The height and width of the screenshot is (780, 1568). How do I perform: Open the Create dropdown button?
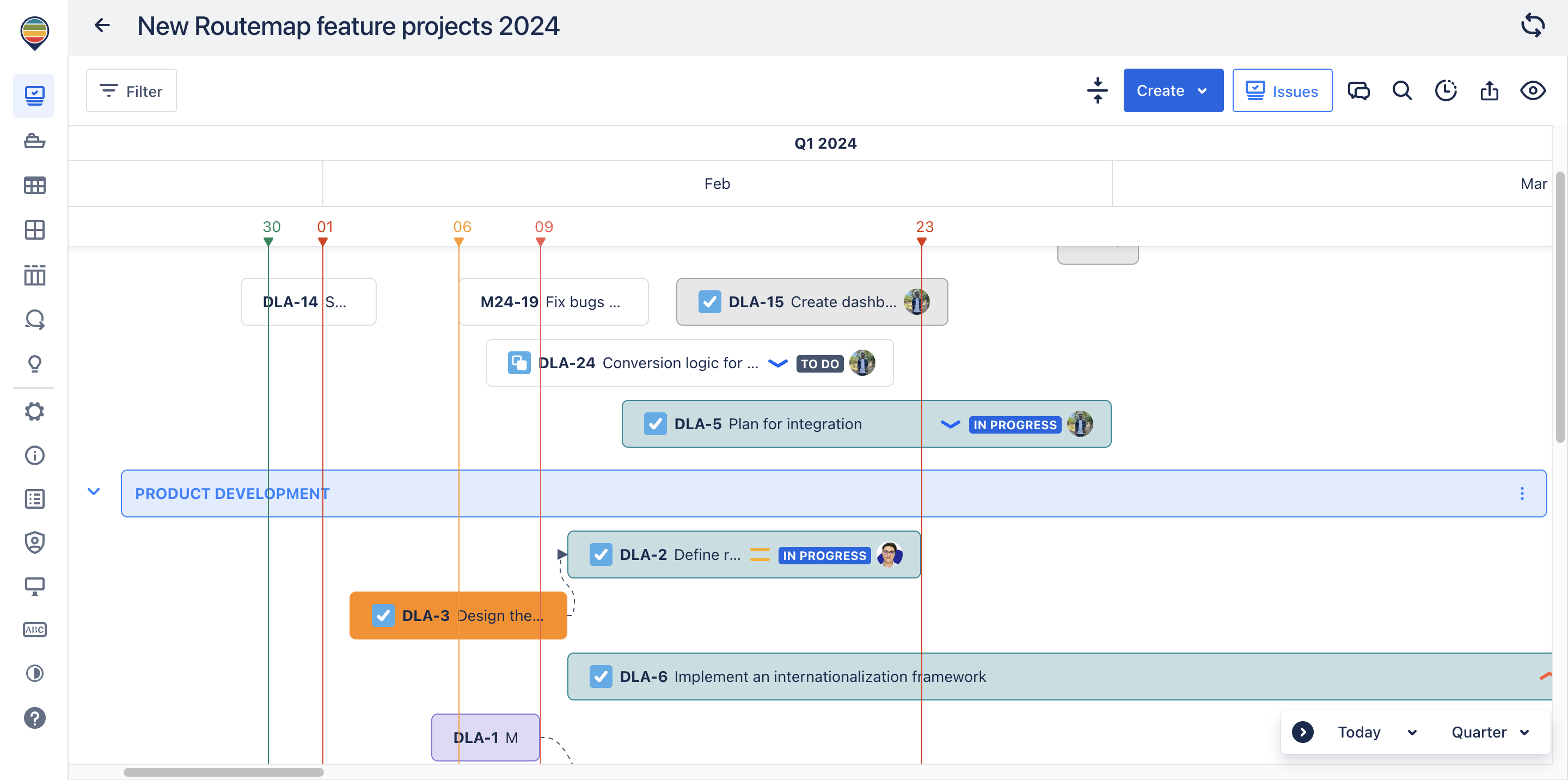tap(1172, 90)
